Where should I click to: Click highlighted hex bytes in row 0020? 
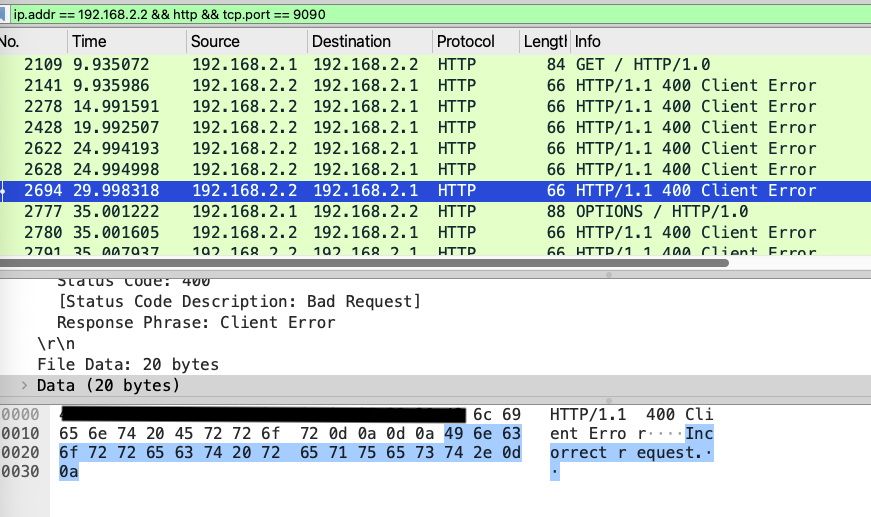(x=290, y=453)
